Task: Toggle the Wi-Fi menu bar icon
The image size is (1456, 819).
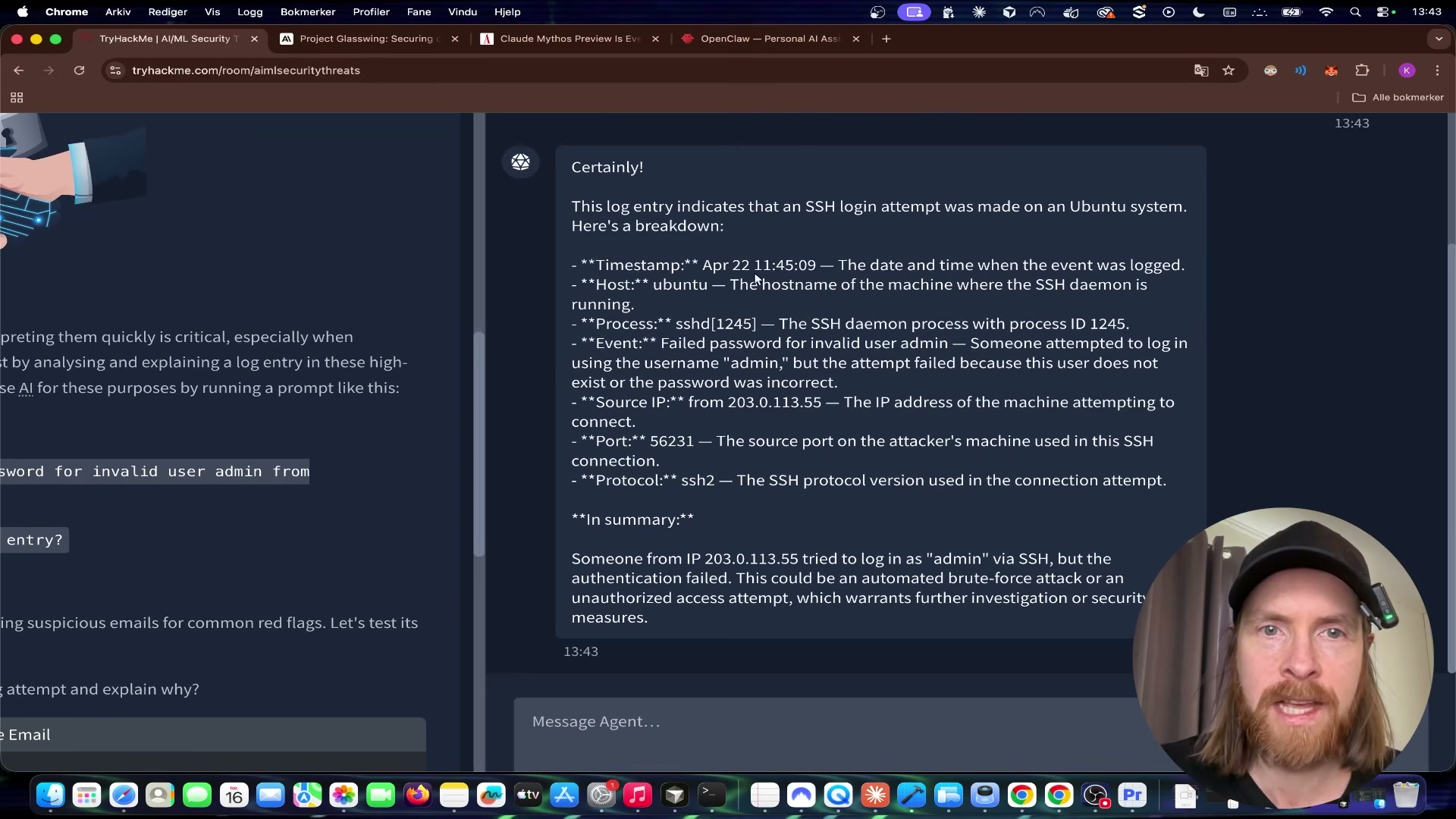Action: [1326, 12]
